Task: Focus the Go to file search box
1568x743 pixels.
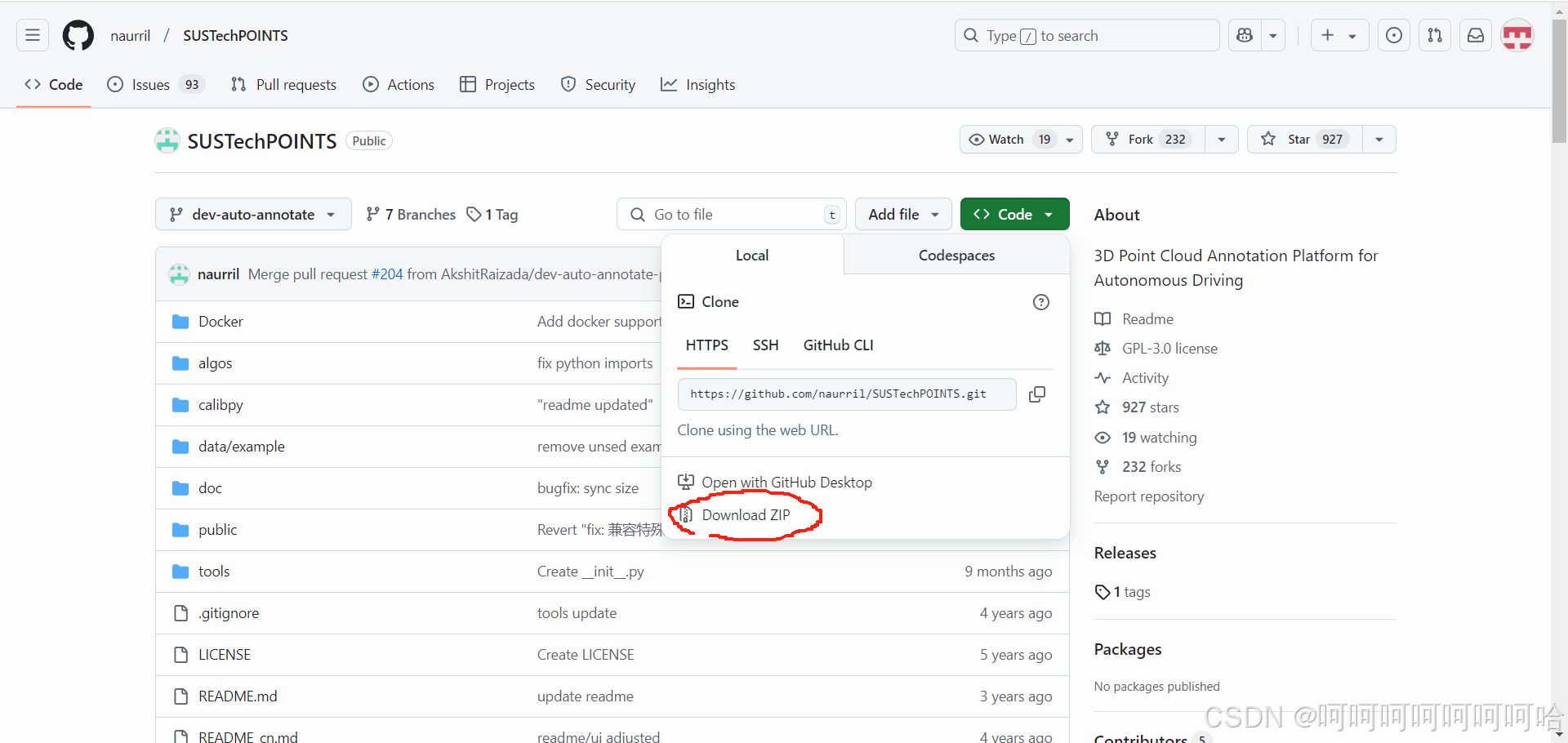Action: [732, 215]
